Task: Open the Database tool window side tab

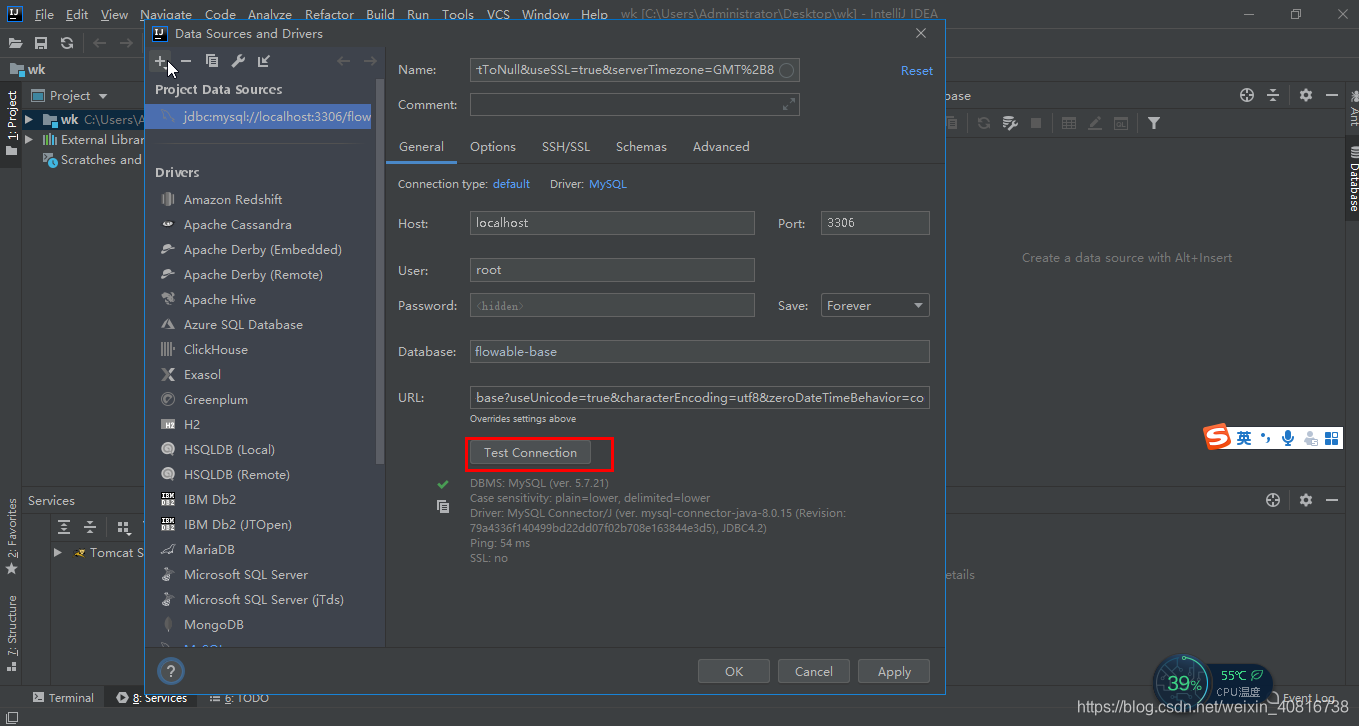Action: click(x=1352, y=180)
